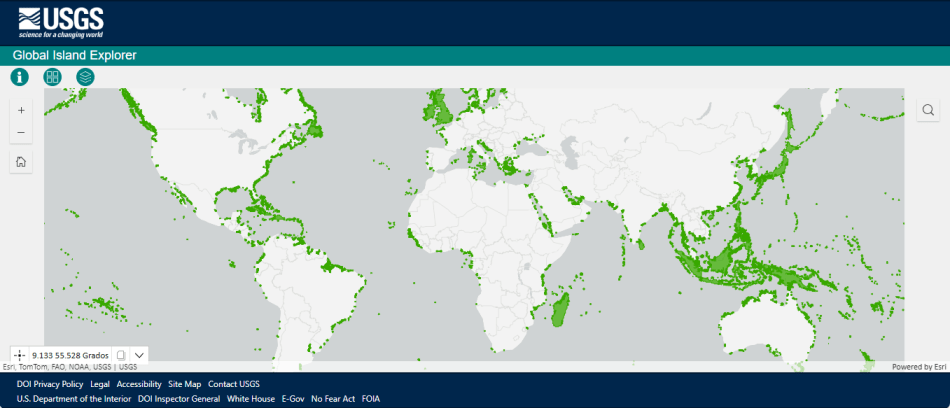950x408 pixels.
Task: Zoom out of the map
Action: (21, 133)
